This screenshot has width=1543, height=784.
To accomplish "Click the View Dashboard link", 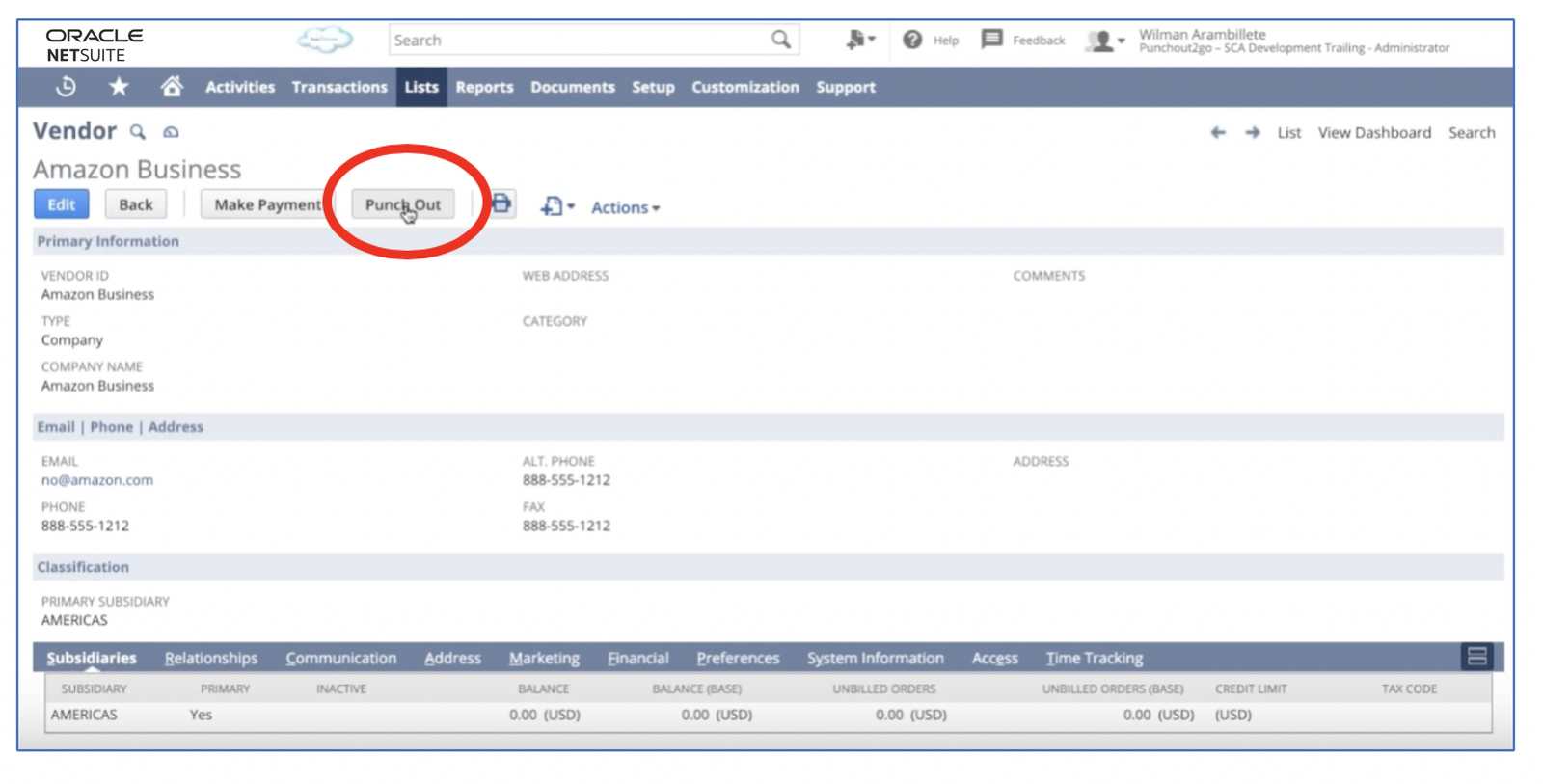I will [1374, 133].
